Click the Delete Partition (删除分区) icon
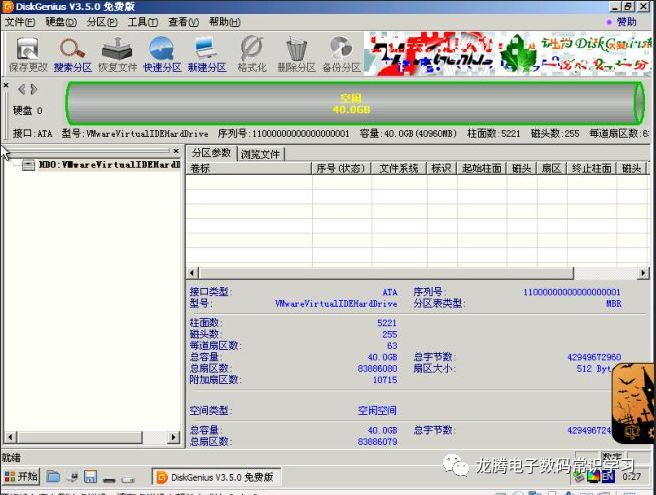 coord(297,54)
